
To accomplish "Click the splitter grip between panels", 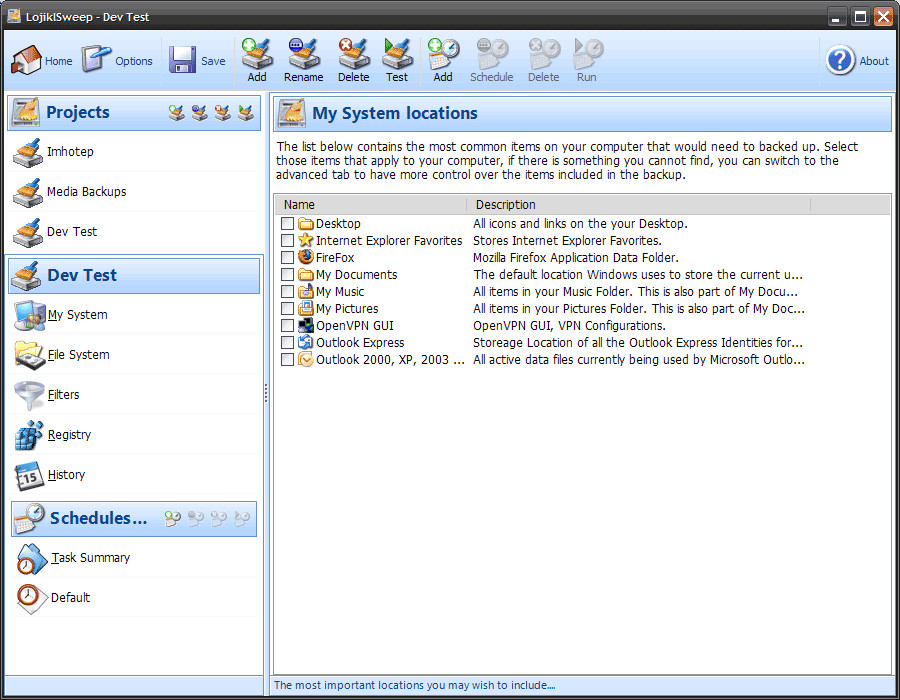I will click(266, 393).
